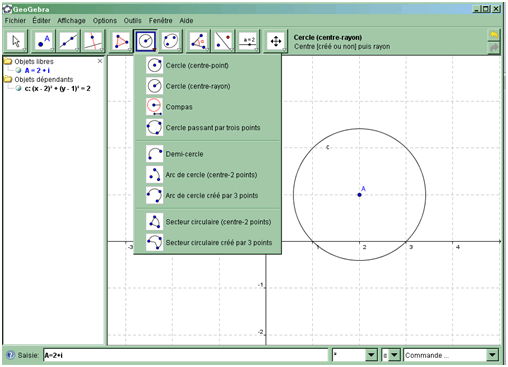Select the Move Graphics View tool
This screenshot has height=367, width=508.
point(276,41)
